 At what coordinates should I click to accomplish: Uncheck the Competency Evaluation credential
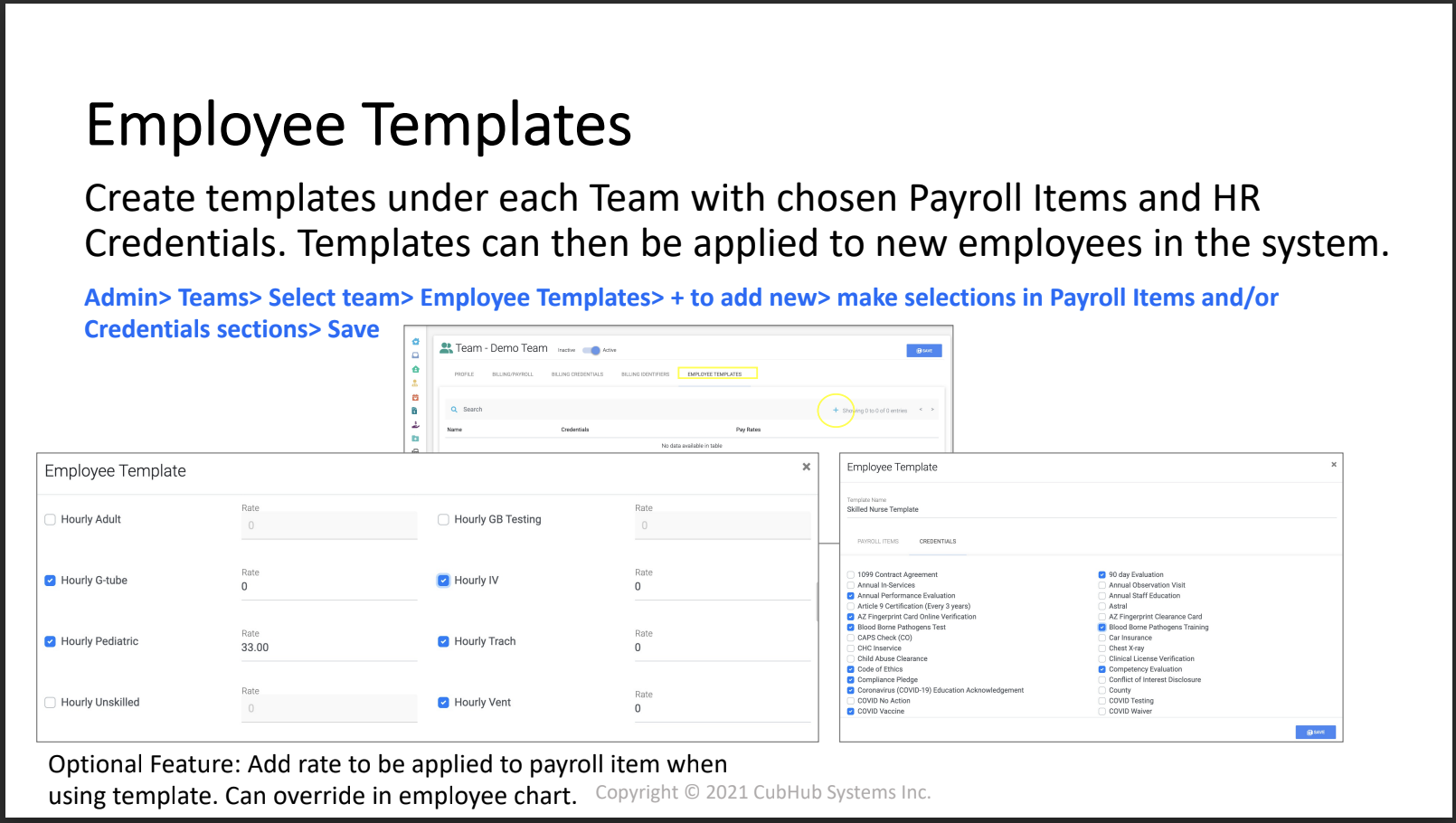pos(1102,669)
